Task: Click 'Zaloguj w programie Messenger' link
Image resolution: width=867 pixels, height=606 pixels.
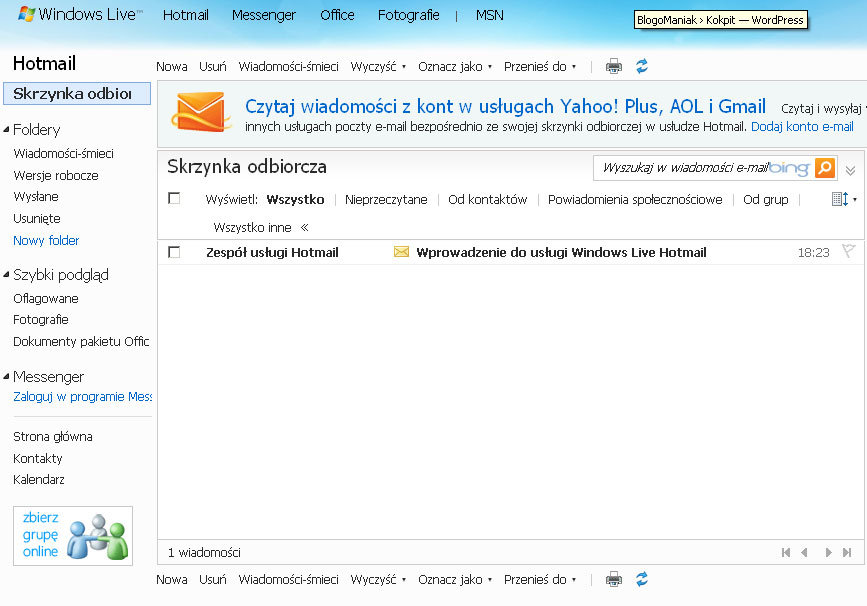Action: click(x=83, y=396)
